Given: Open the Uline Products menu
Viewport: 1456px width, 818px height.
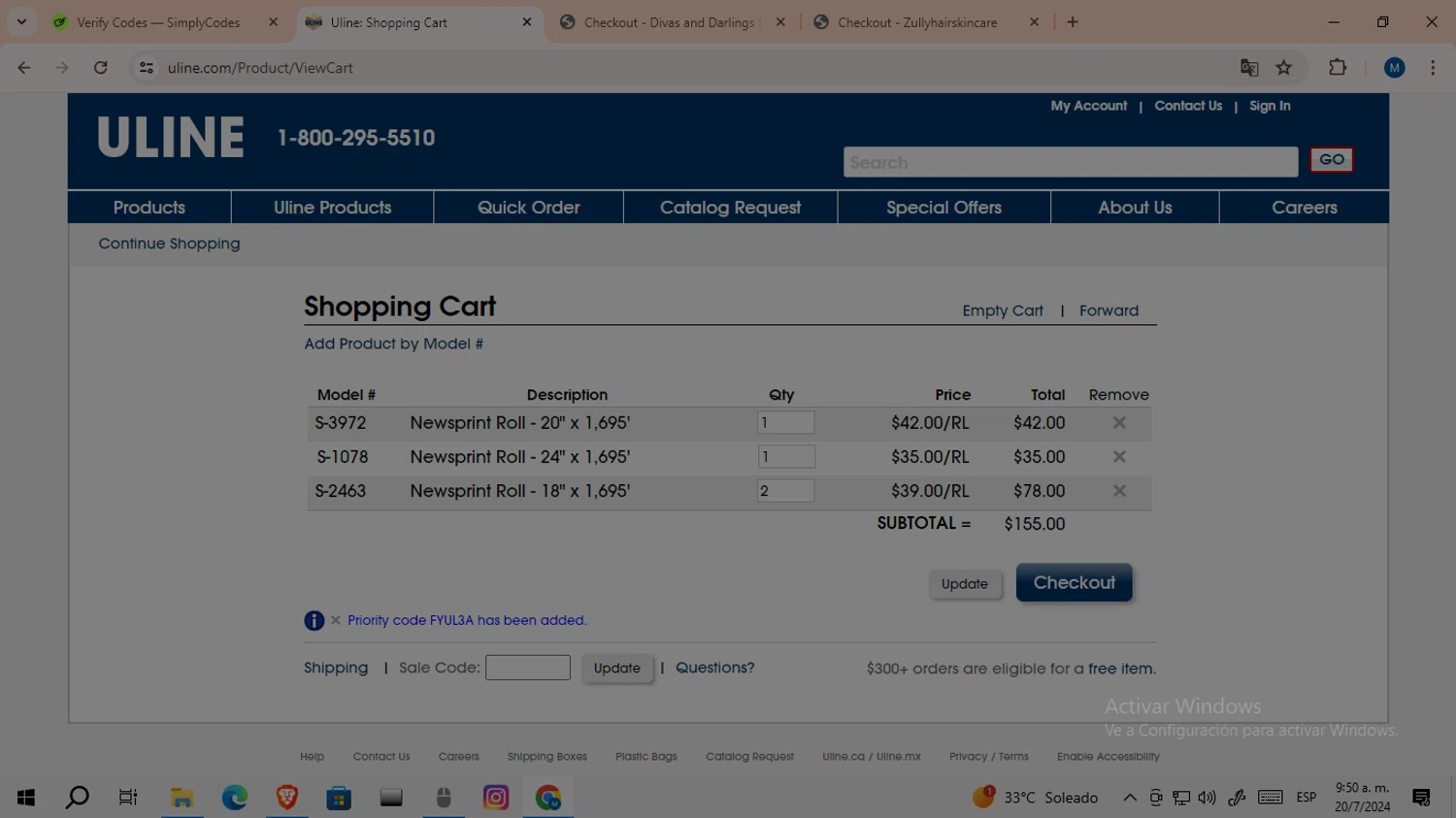Looking at the screenshot, I should click(x=333, y=208).
